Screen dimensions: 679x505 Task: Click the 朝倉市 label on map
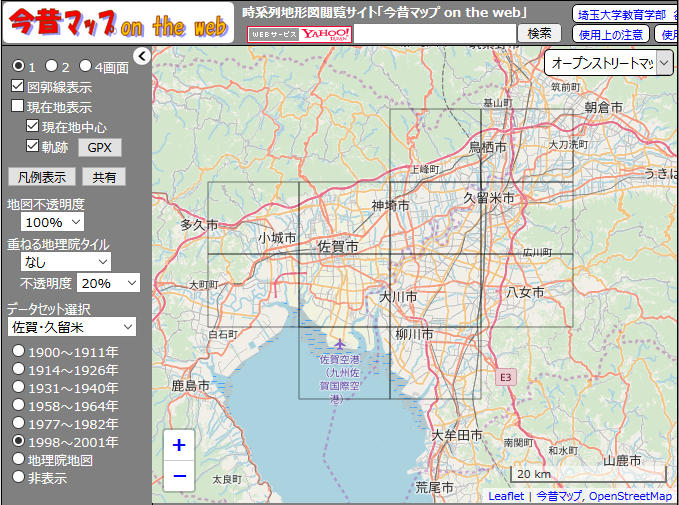(x=604, y=107)
